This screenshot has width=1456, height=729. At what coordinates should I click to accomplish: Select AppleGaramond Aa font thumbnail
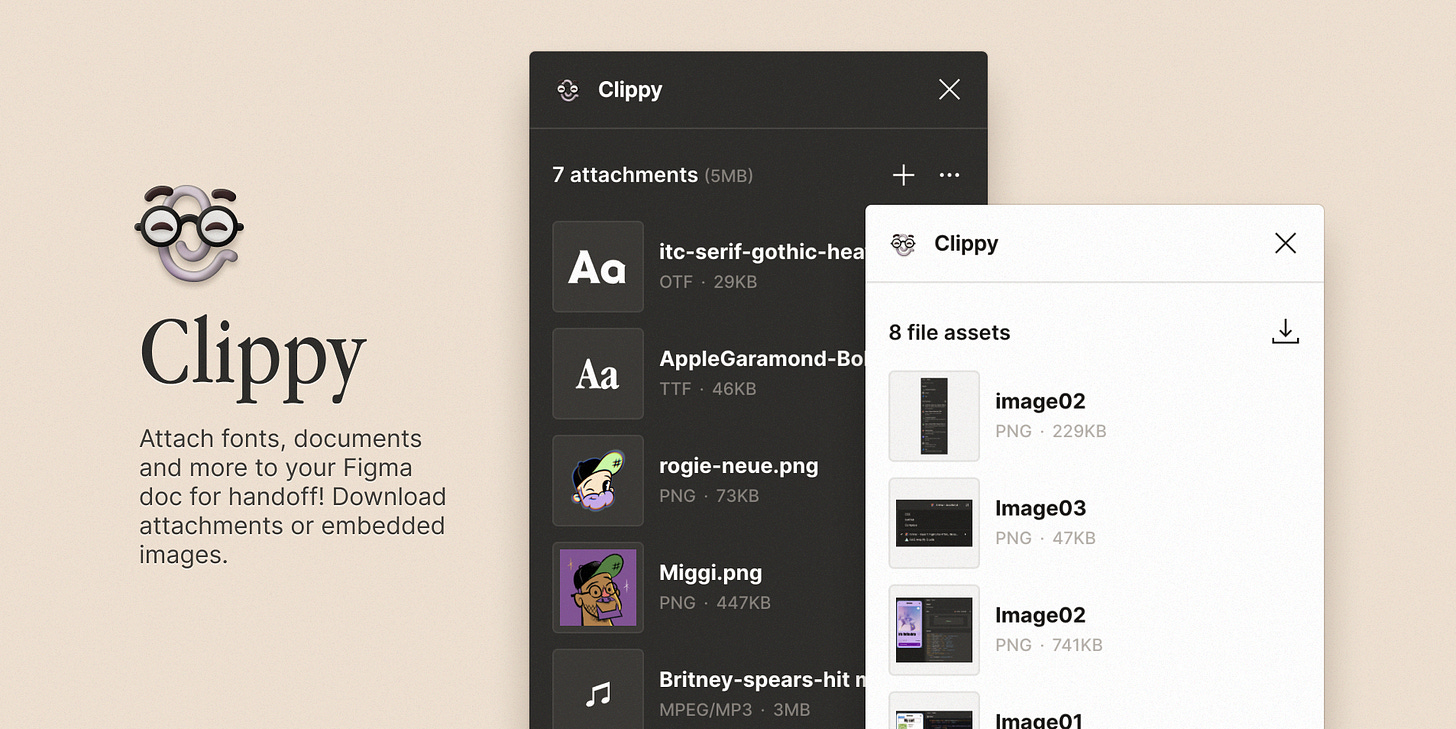click(598, 374)
